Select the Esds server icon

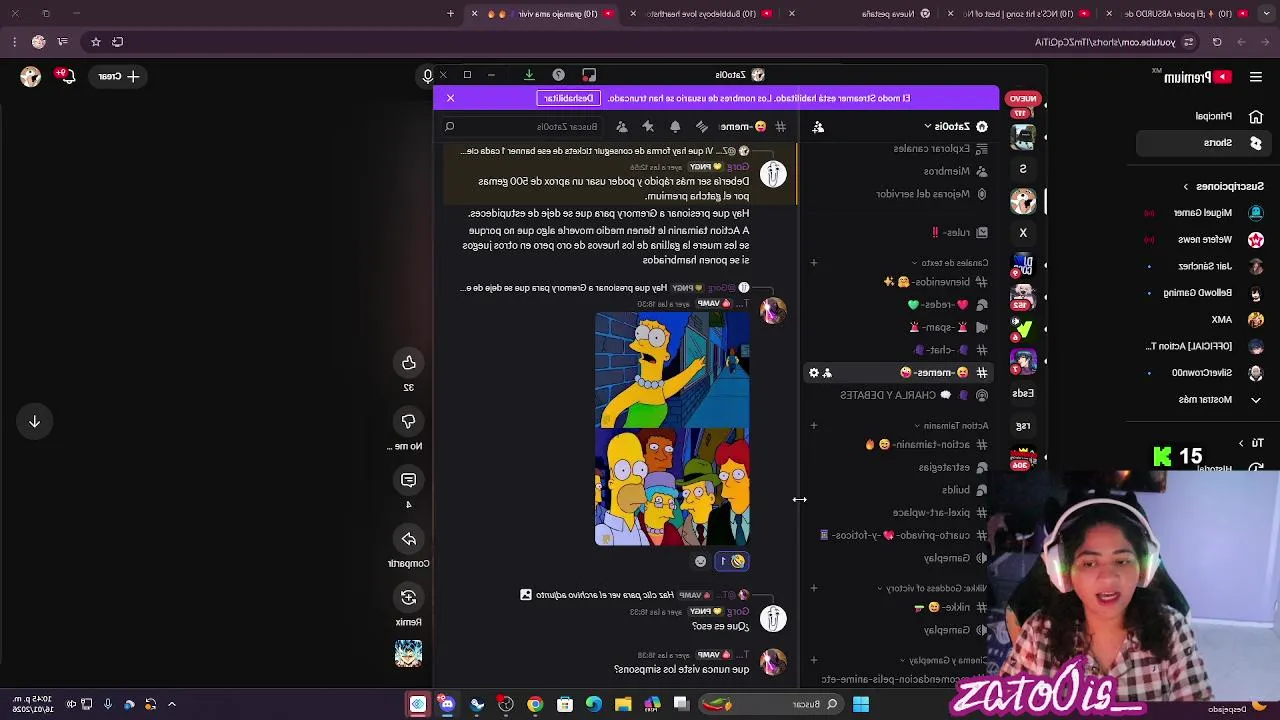pyautogui.click(x=1023, y=394)
